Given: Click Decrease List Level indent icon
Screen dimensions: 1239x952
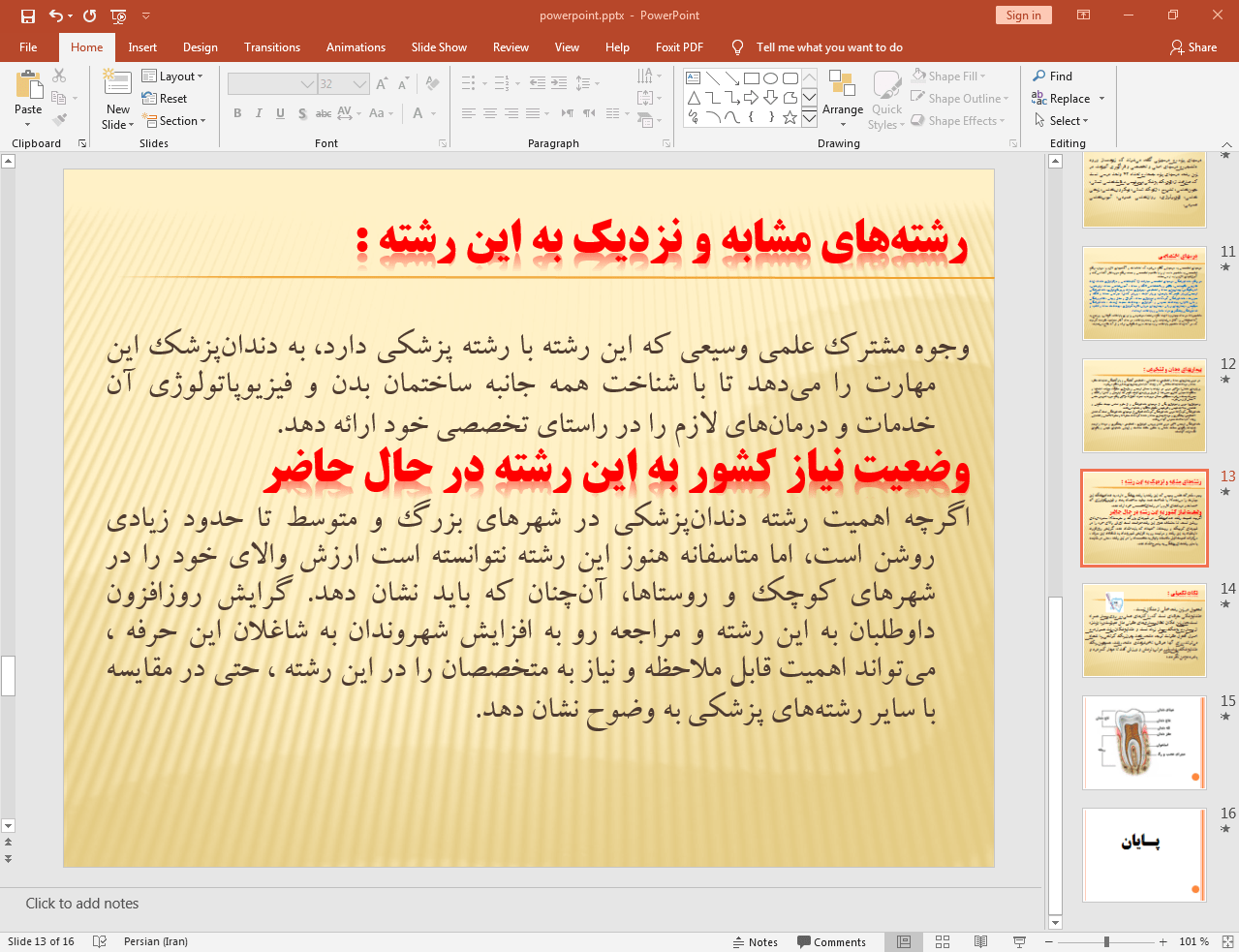Looking at the screenshot, I should pyautogui.click(x=538, y=83).
